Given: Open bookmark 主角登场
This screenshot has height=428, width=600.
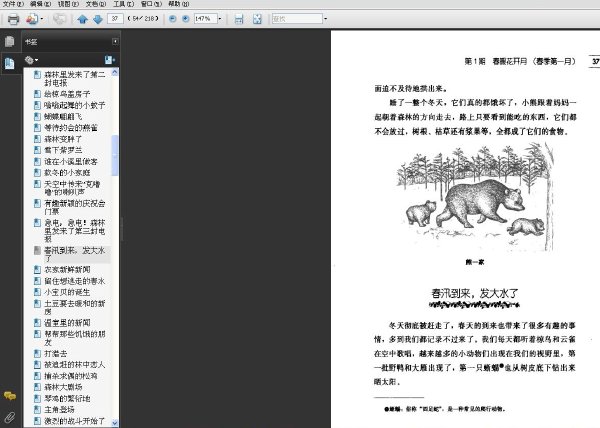Looking at the screenshot, I should pyautogui.click(x=59, y=410).
